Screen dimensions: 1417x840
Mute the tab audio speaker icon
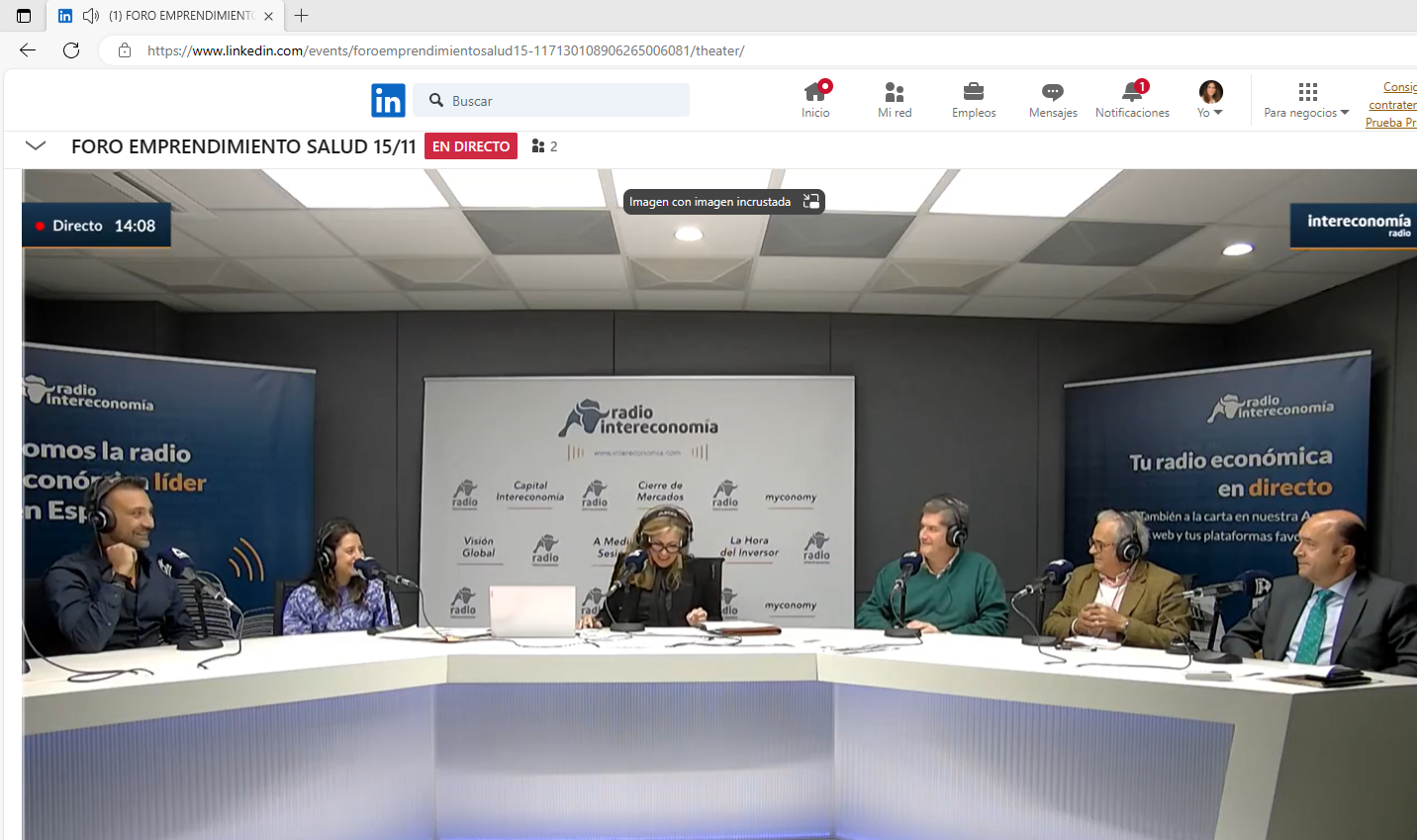tap(91, 16)
